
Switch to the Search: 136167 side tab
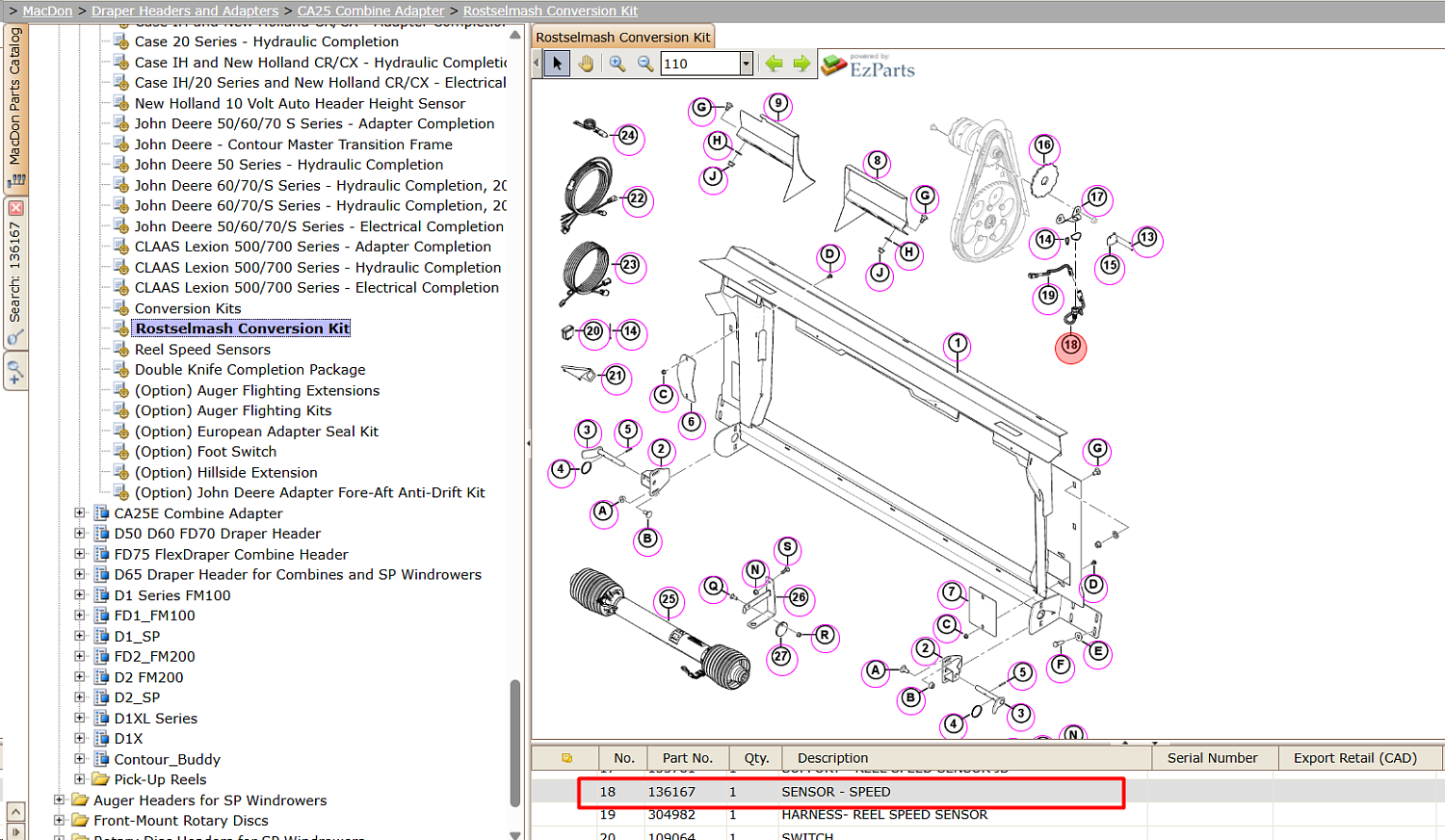[15, 273]
